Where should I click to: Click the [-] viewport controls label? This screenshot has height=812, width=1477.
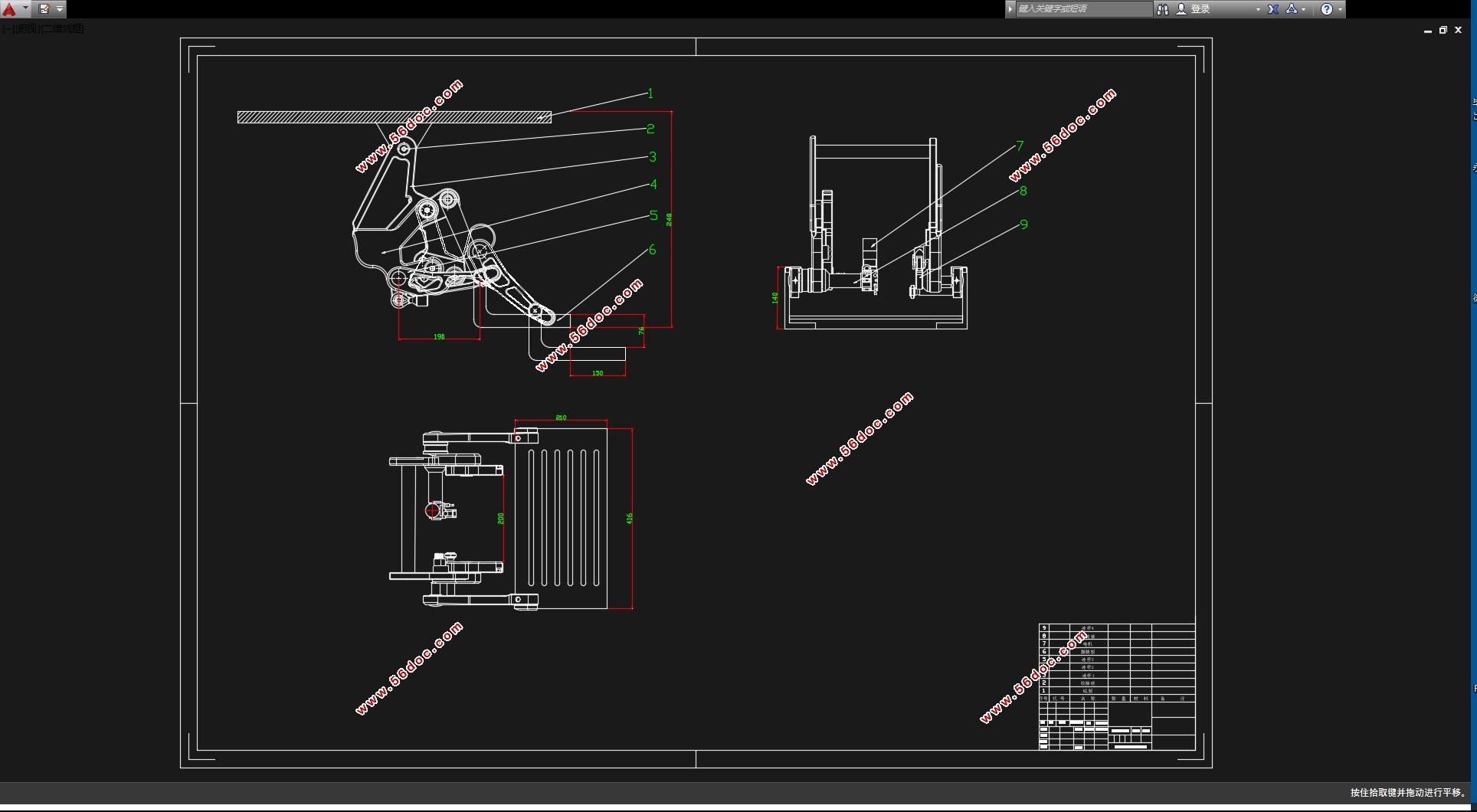pyautogui.click(x=7, y=29)
